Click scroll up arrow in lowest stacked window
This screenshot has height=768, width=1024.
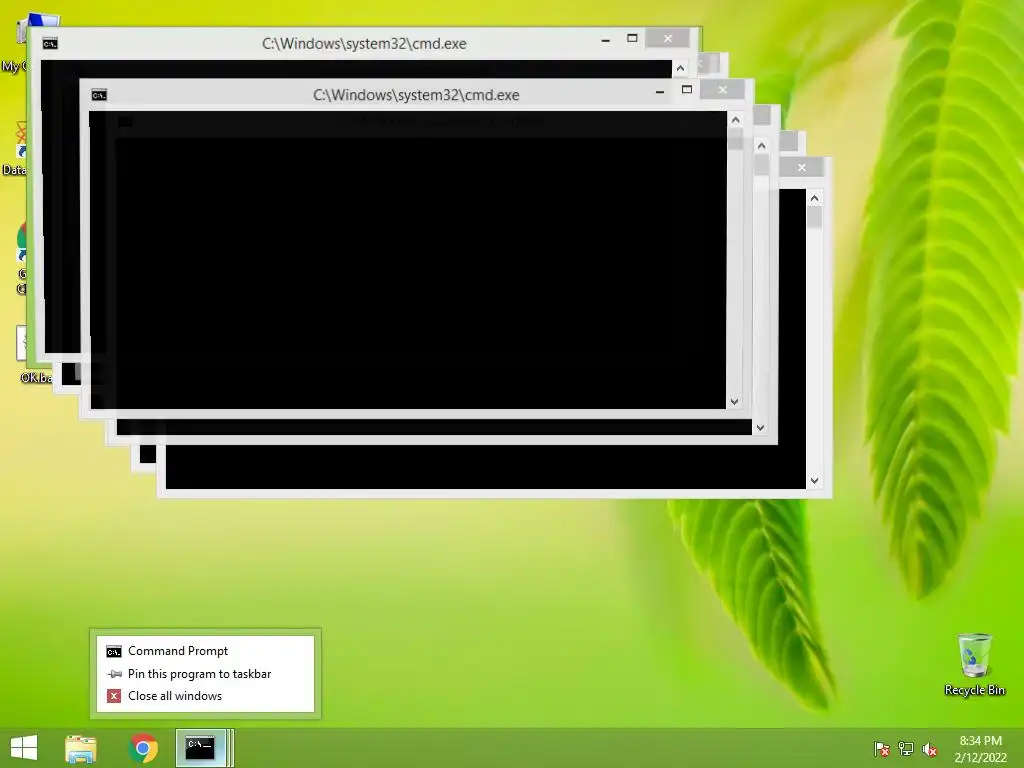point(814,198)
